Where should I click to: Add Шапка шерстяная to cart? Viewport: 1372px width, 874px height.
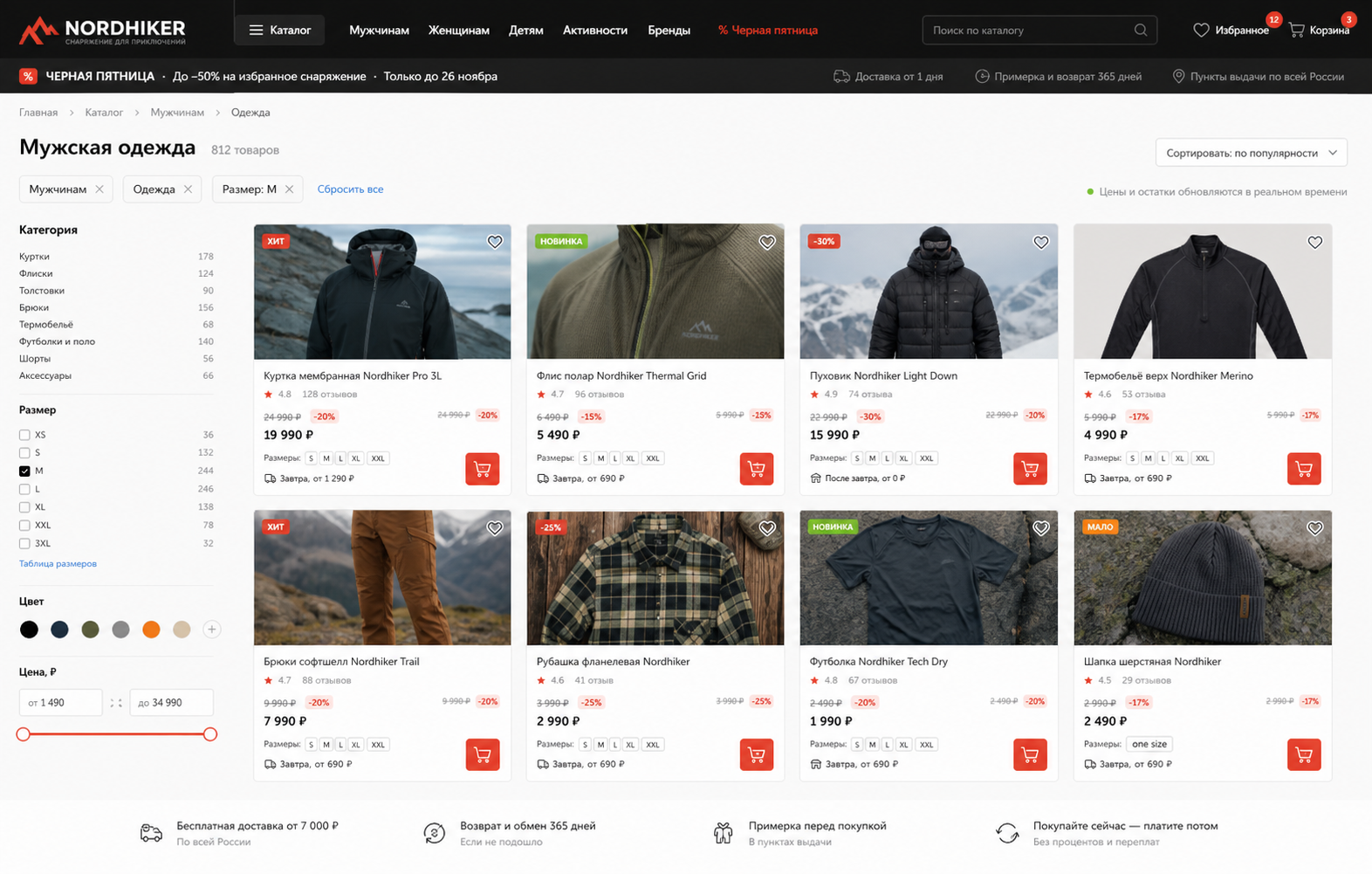1304,754
